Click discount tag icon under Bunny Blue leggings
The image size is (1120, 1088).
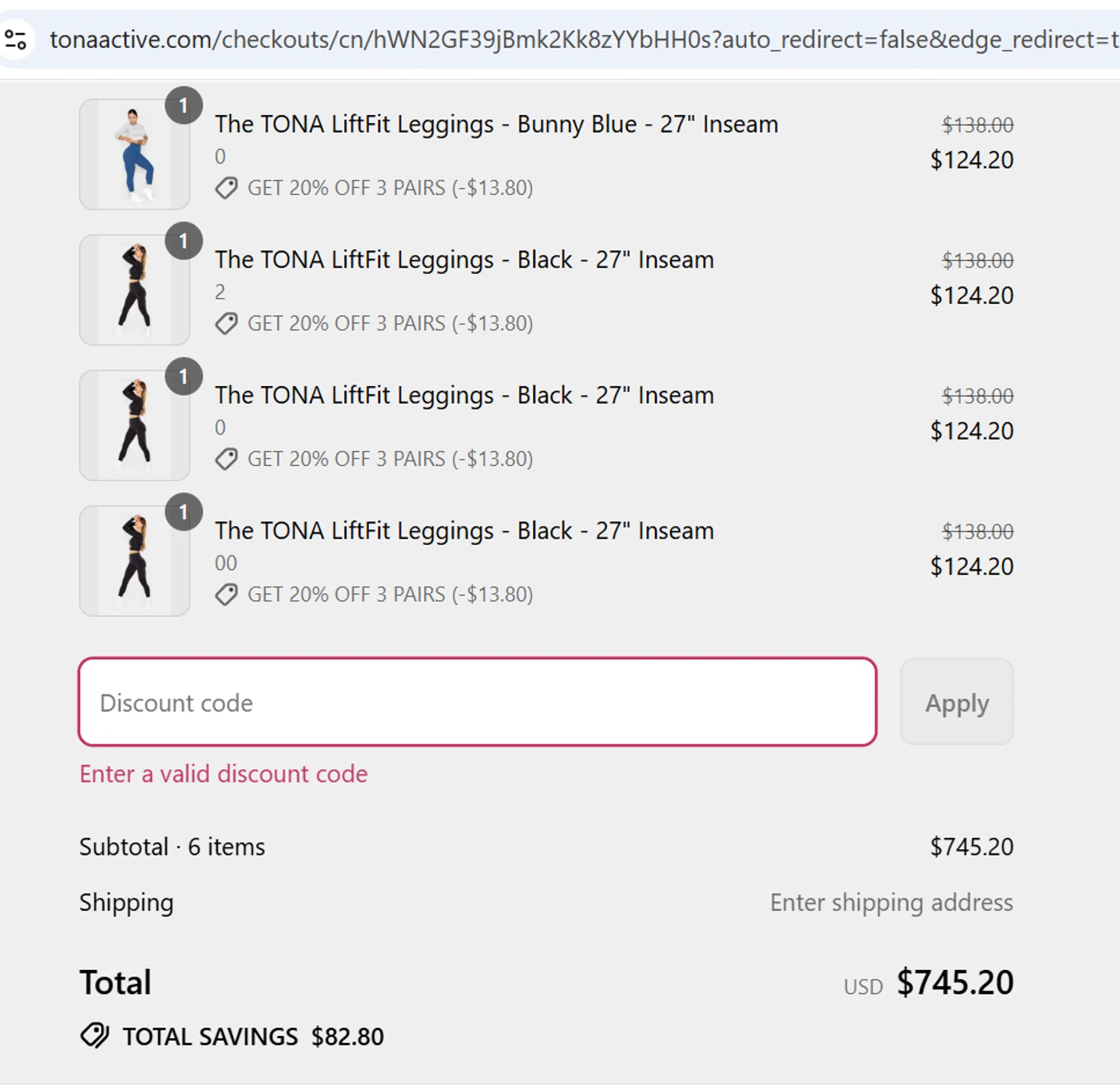click(x=226, y=188)
